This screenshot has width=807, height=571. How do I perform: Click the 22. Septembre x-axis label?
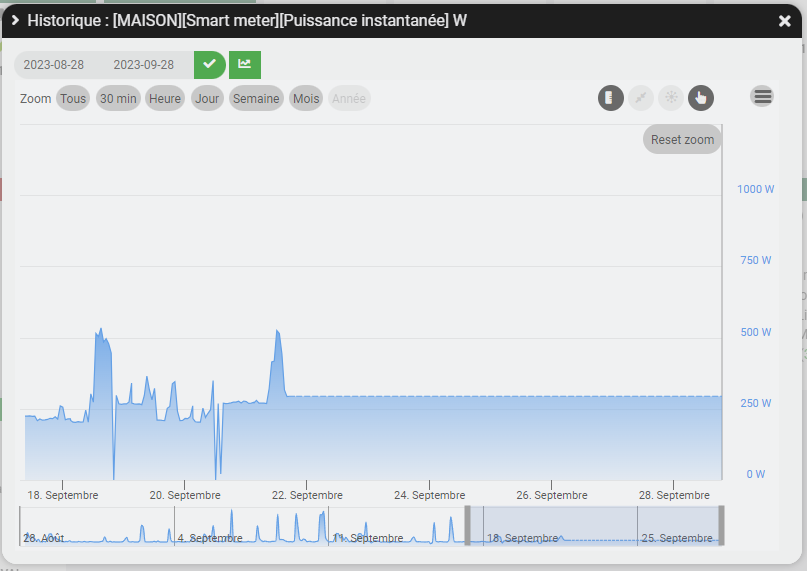307,495
